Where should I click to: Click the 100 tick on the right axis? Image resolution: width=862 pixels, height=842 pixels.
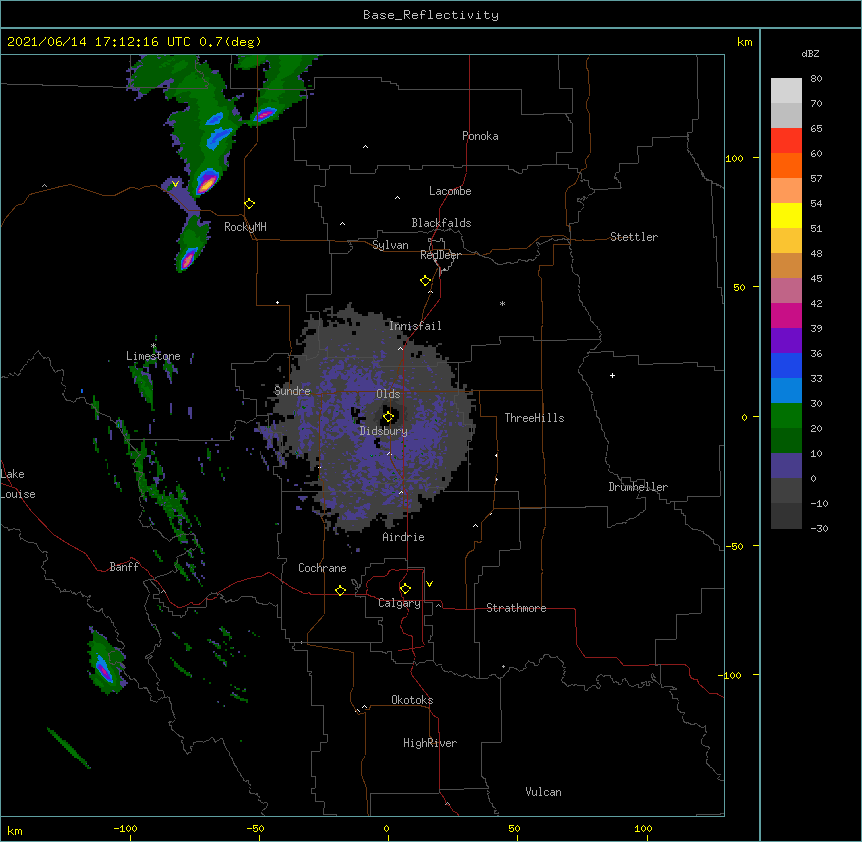[x=734, y=158]
